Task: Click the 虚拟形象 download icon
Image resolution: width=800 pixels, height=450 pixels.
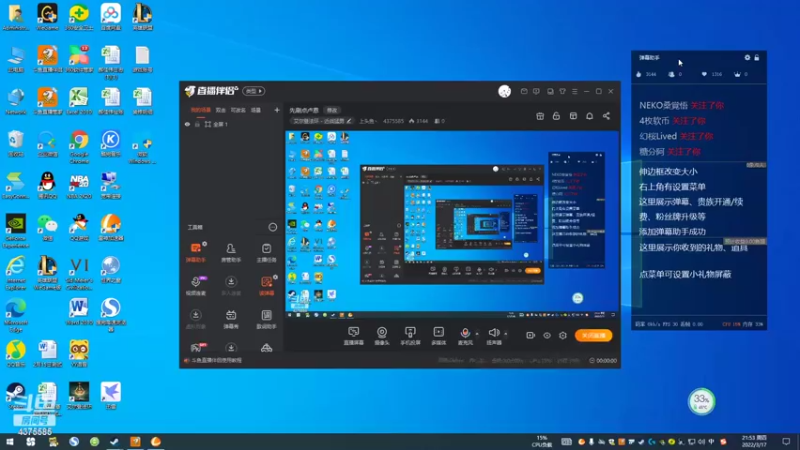Action: [x=195, y=315]
